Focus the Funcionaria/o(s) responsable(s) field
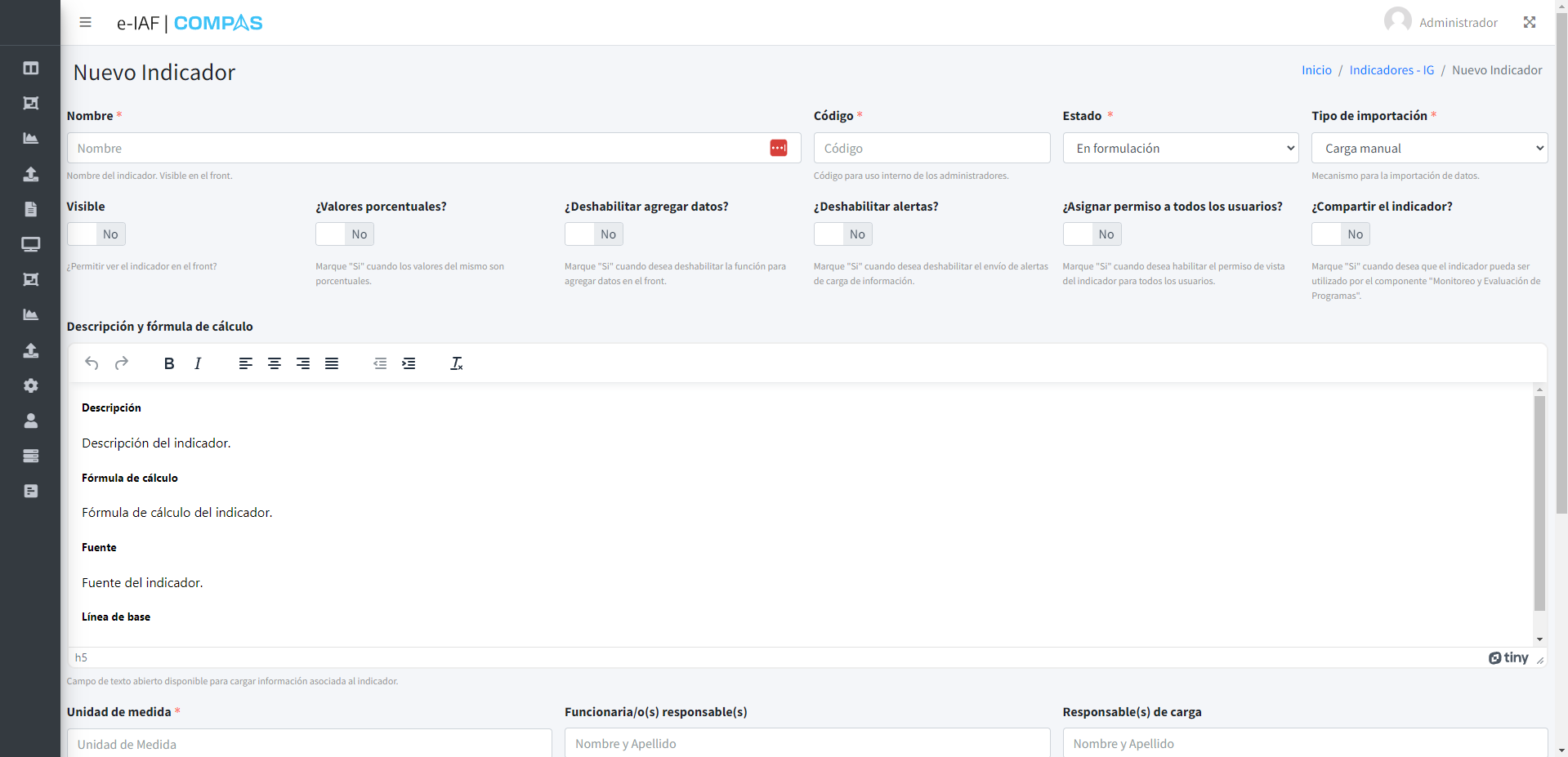 (807, 743)
